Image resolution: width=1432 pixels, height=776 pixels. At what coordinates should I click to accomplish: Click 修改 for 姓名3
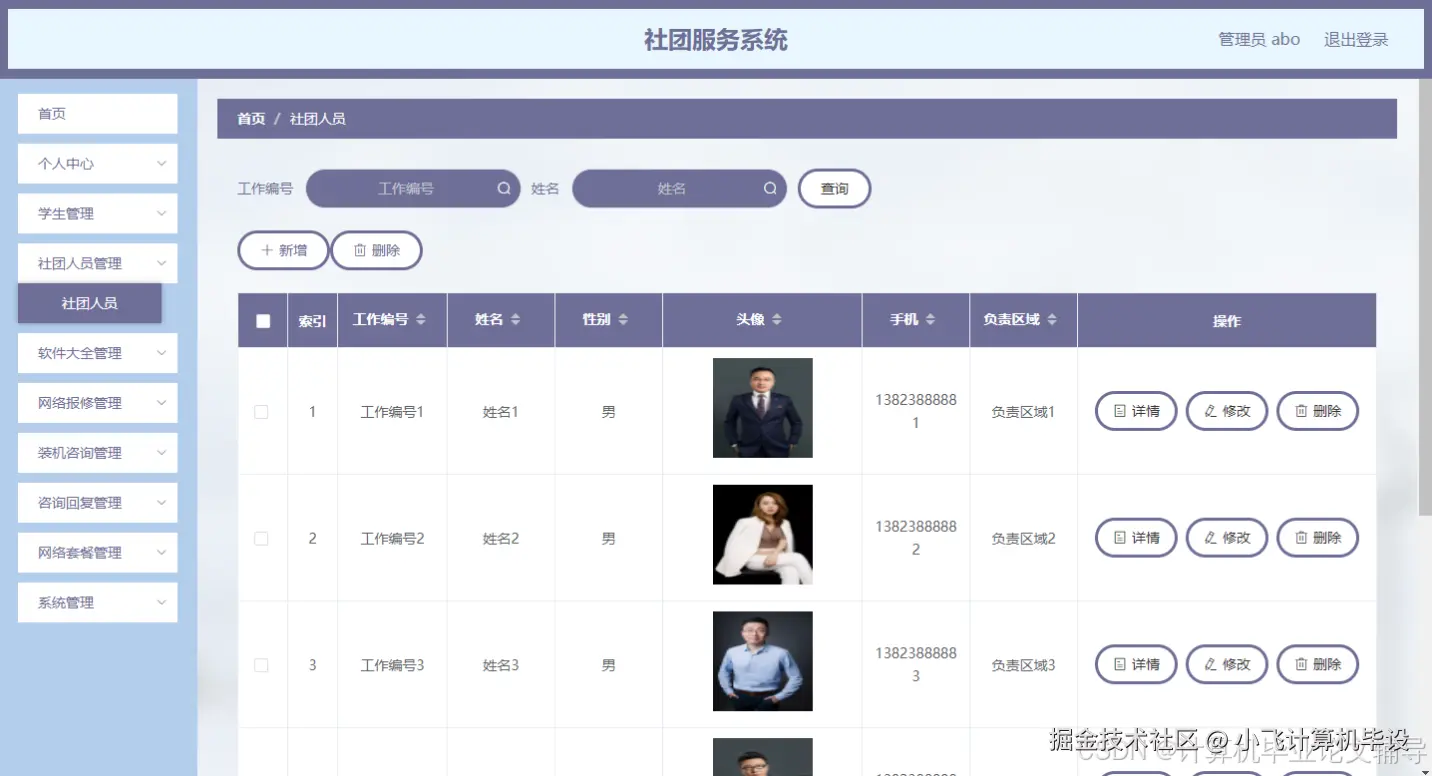[x=1227, y=665]
